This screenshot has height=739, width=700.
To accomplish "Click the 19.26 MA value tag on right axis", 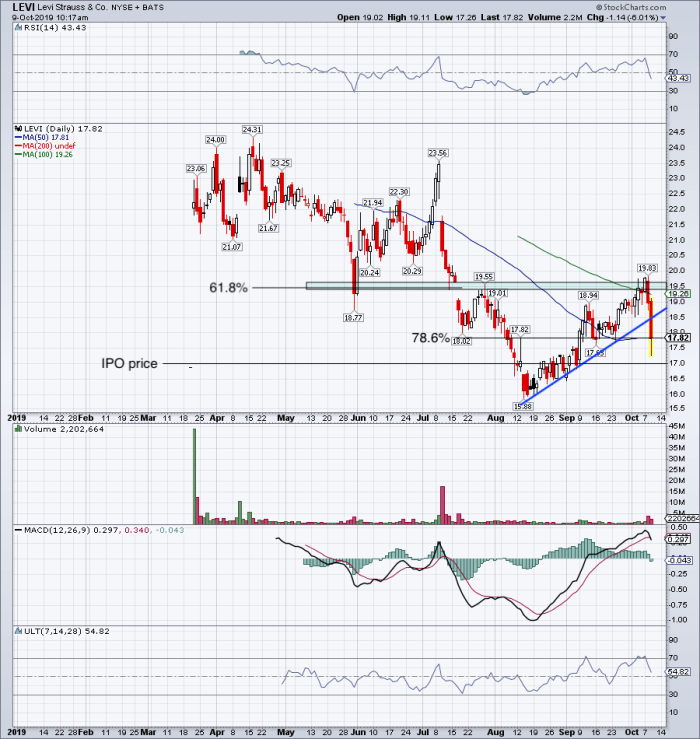I will [679, 293].
